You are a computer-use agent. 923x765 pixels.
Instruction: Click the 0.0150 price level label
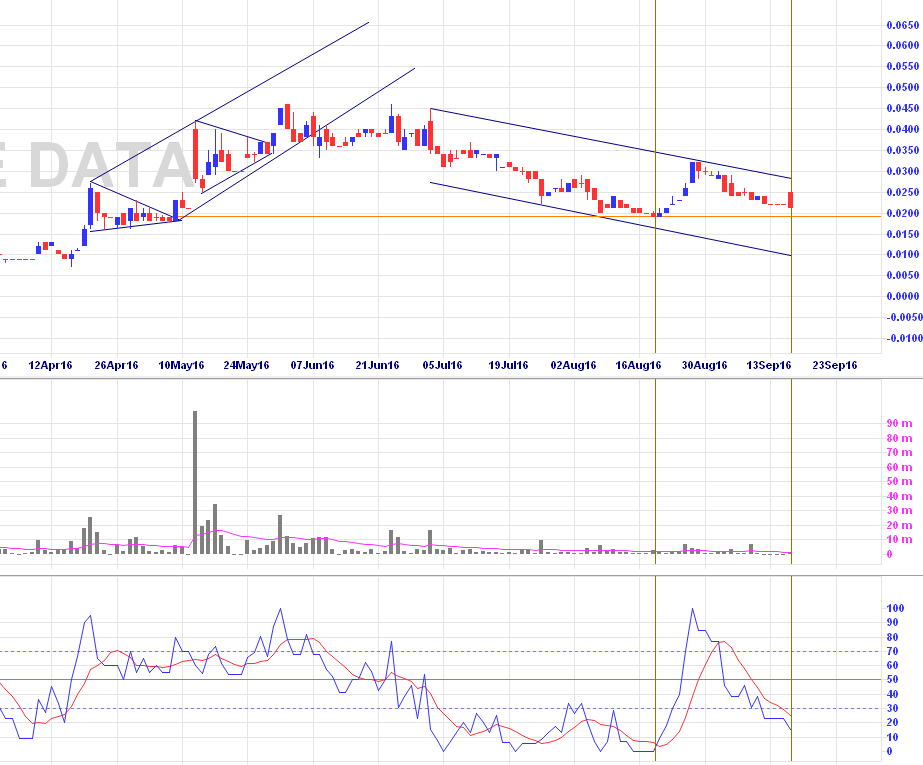902,234
